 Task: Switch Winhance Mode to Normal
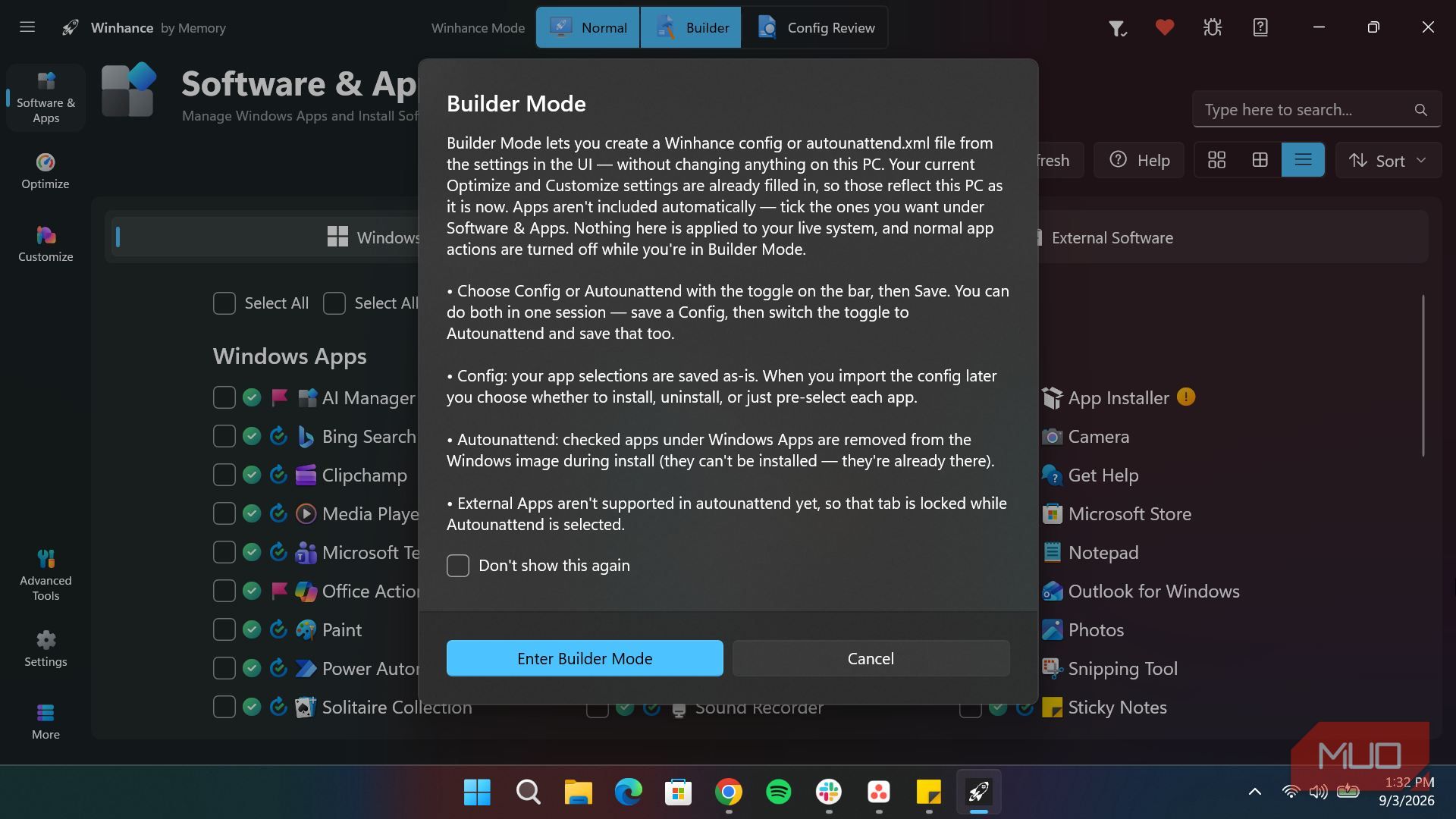coord(588,28)
